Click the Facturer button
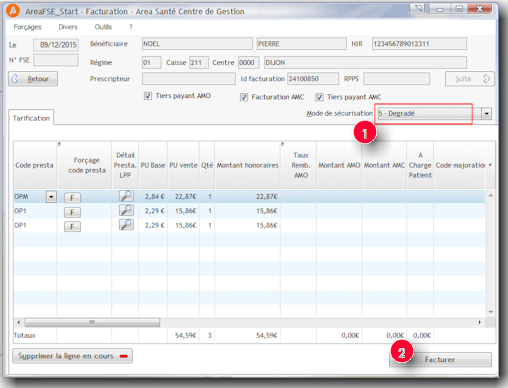This screenshot has height=388, width=508. [x=440, y=360]
